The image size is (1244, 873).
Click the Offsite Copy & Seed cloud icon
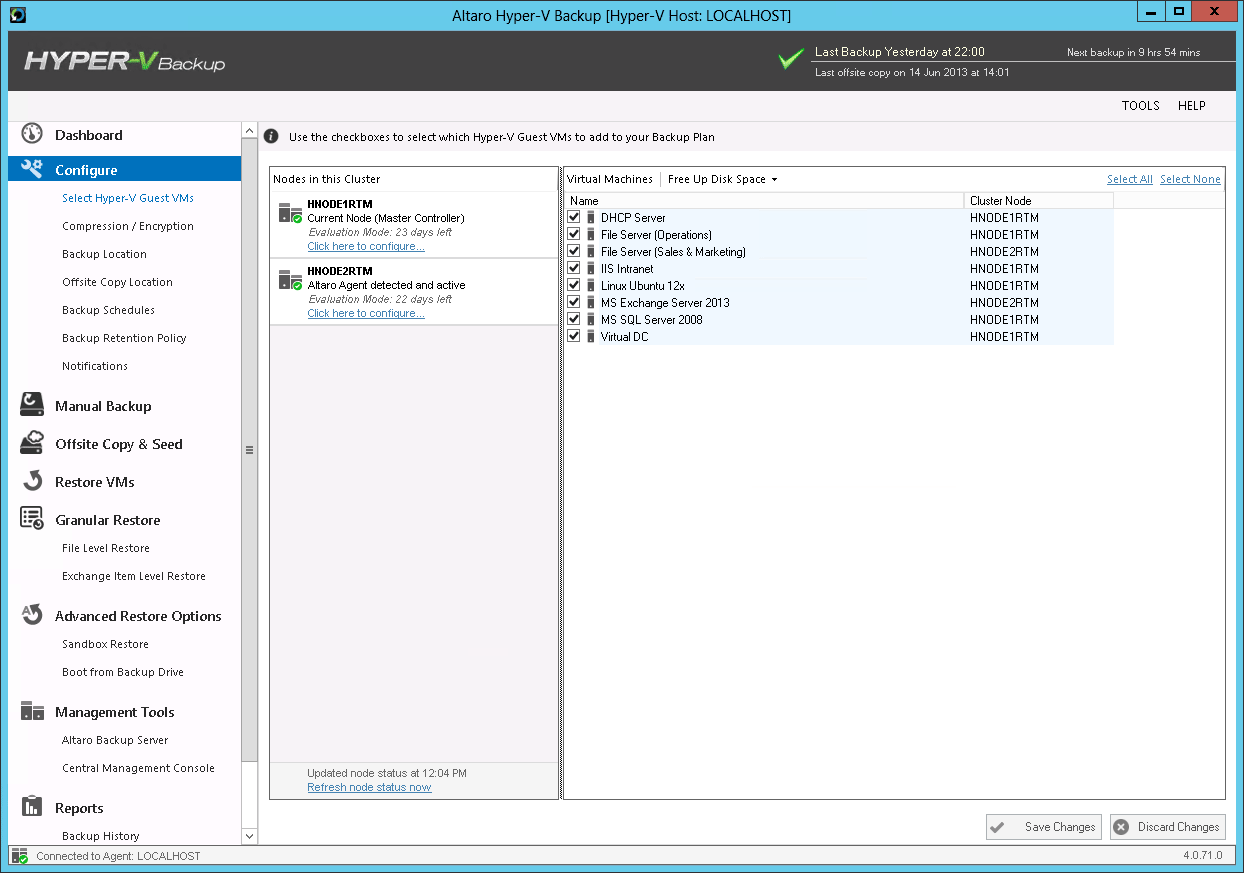(32, 443)
